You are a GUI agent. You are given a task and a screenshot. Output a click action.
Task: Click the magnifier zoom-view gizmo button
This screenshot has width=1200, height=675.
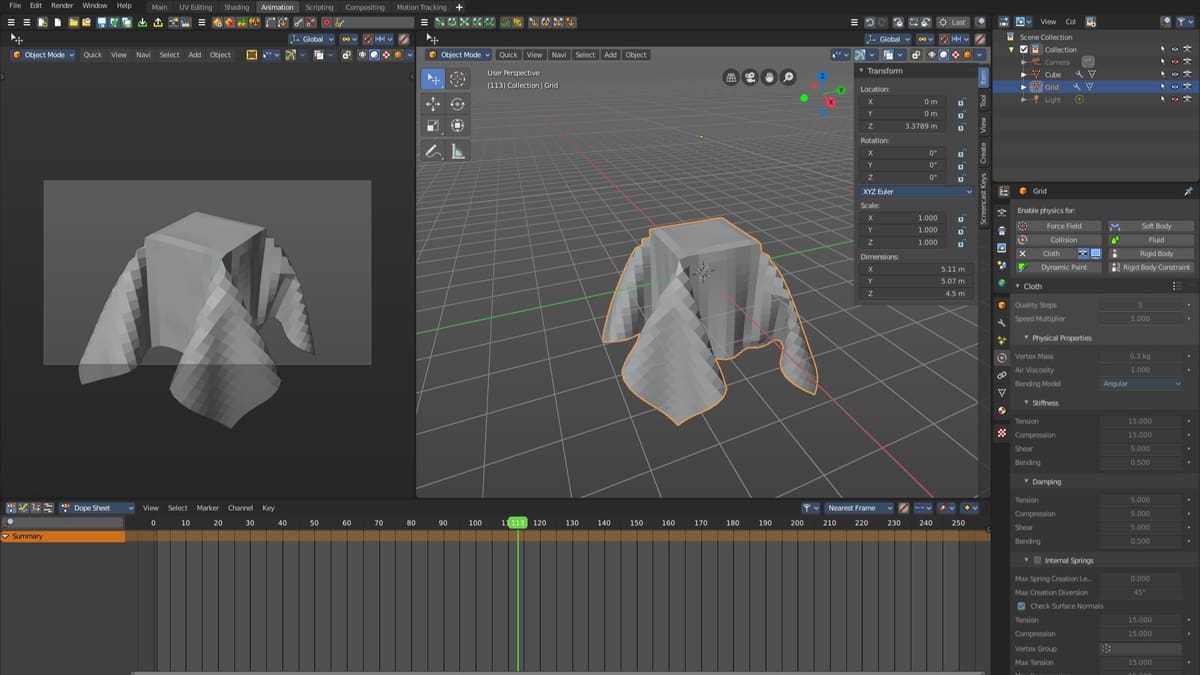point(788,77)
